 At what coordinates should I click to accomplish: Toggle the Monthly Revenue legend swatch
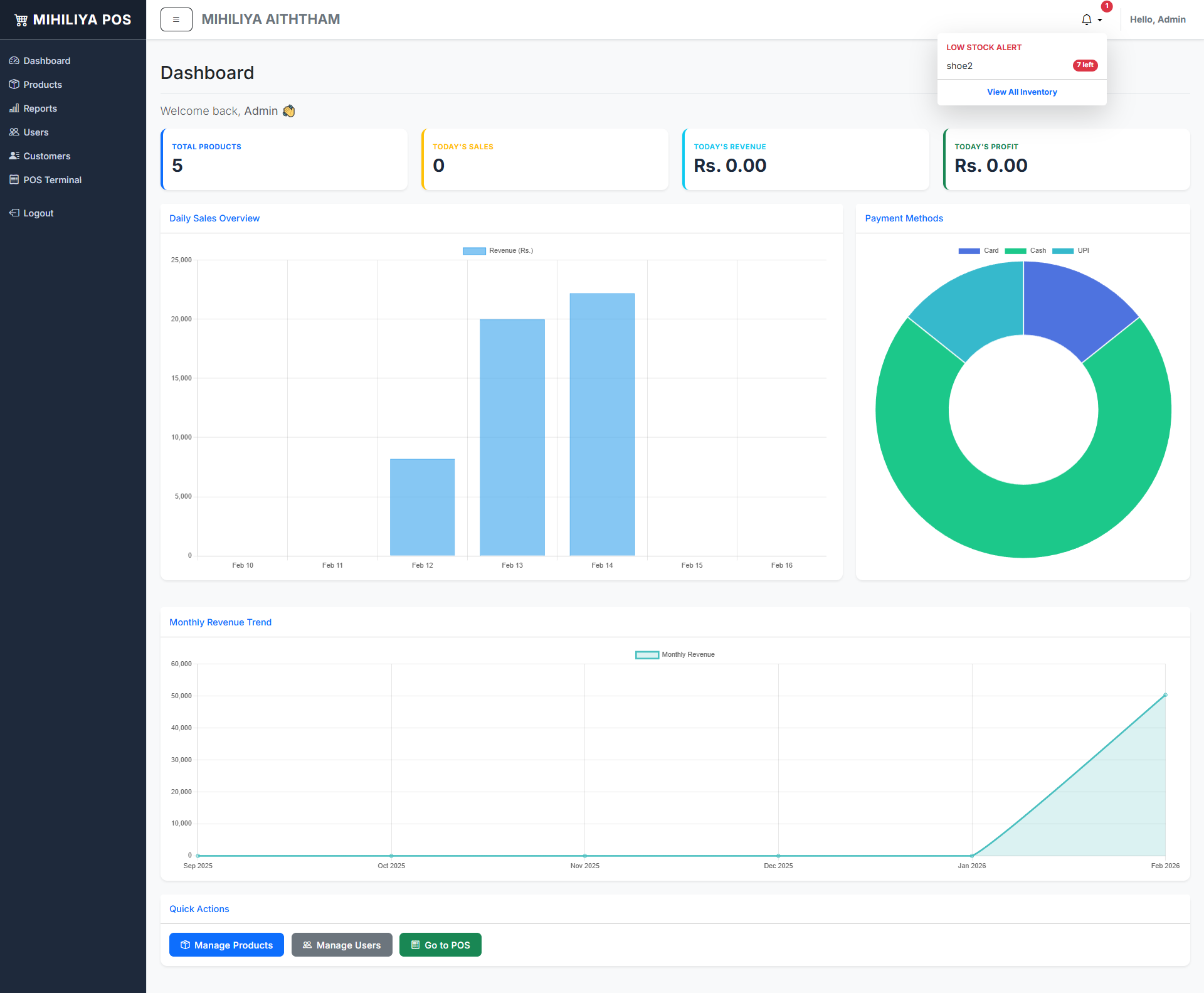(x=647, y=655)
